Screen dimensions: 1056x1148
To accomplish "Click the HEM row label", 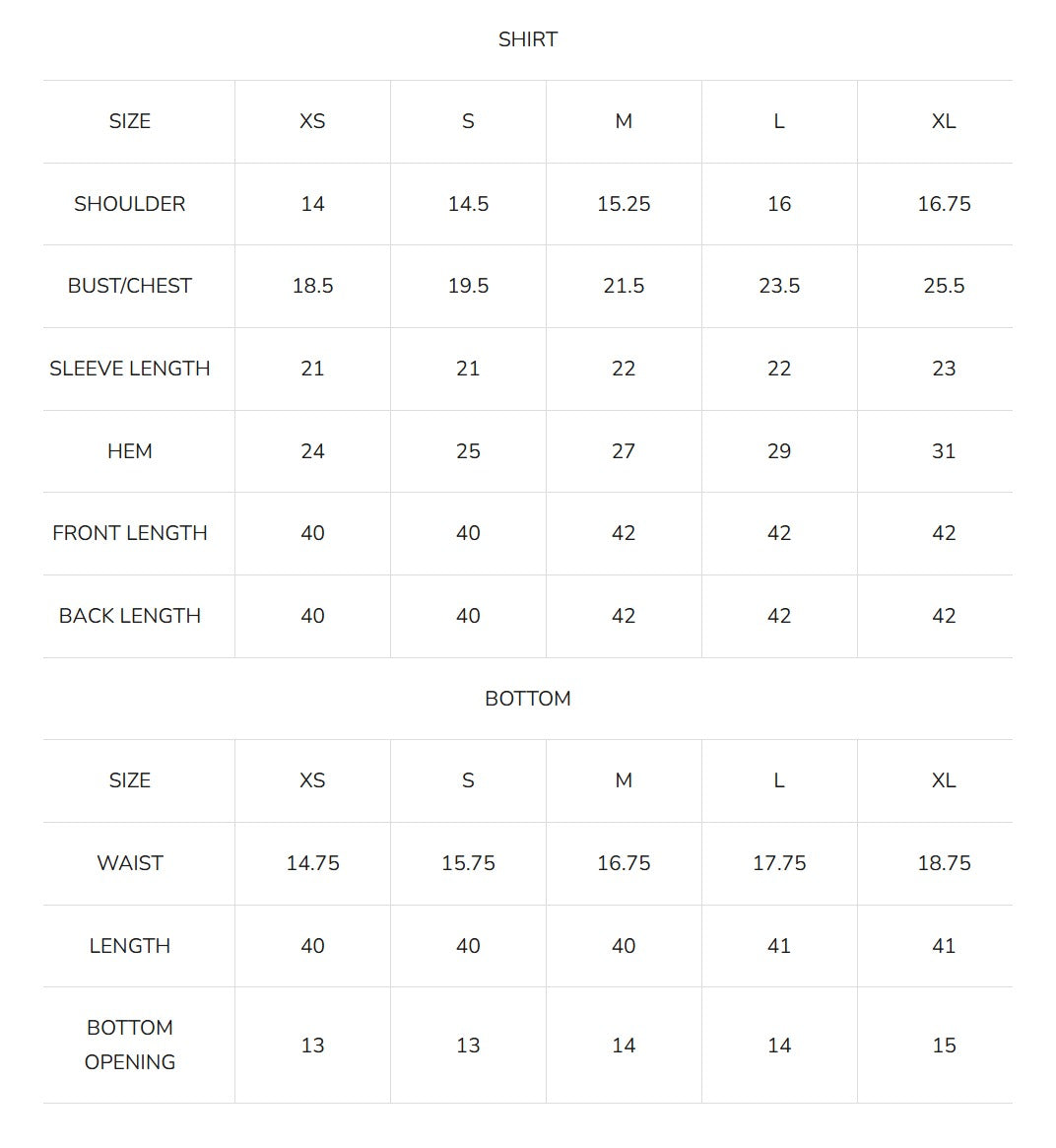I will [x=129, y=451].
